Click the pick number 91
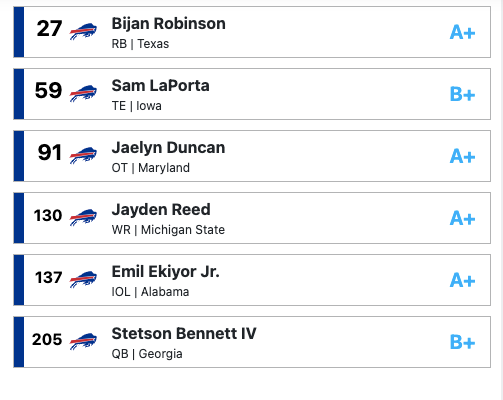 coord(50,153)
